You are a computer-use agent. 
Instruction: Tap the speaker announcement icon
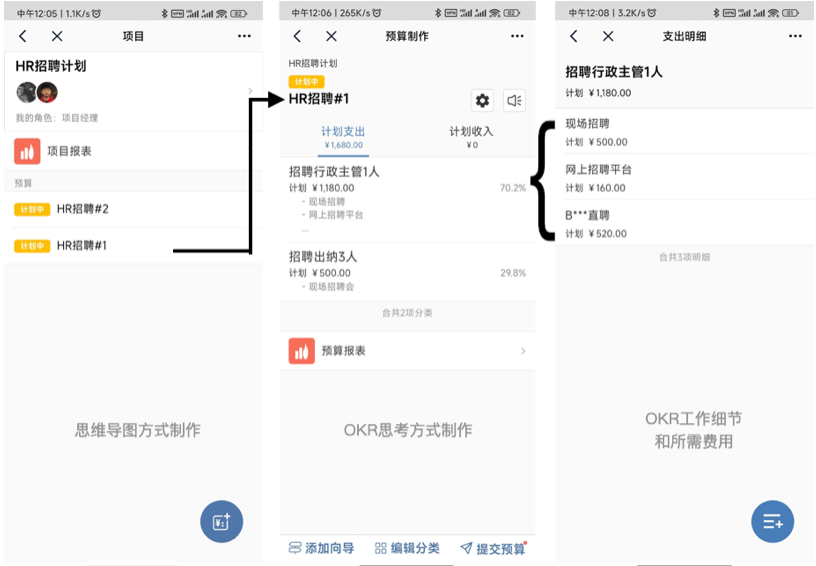(514, 100)
